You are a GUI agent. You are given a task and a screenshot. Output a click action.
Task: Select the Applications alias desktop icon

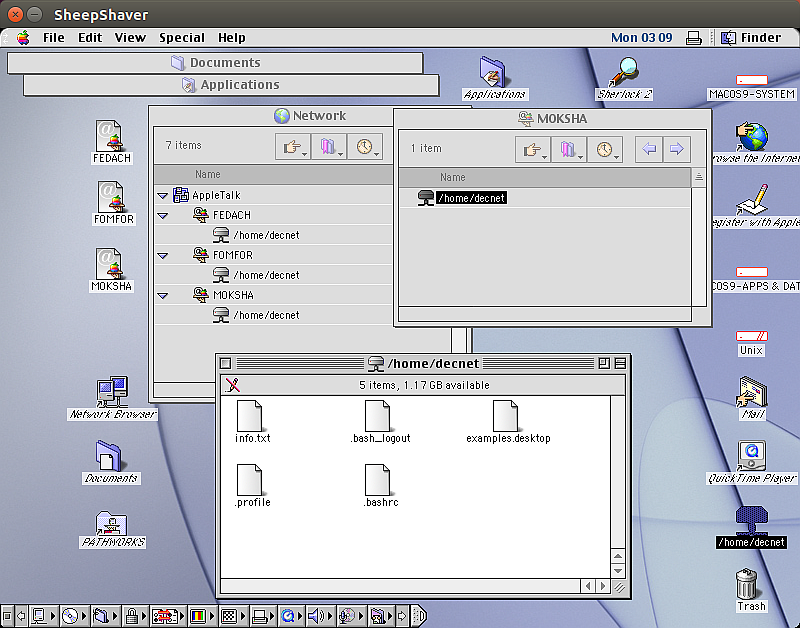click(x=494, y=79)
